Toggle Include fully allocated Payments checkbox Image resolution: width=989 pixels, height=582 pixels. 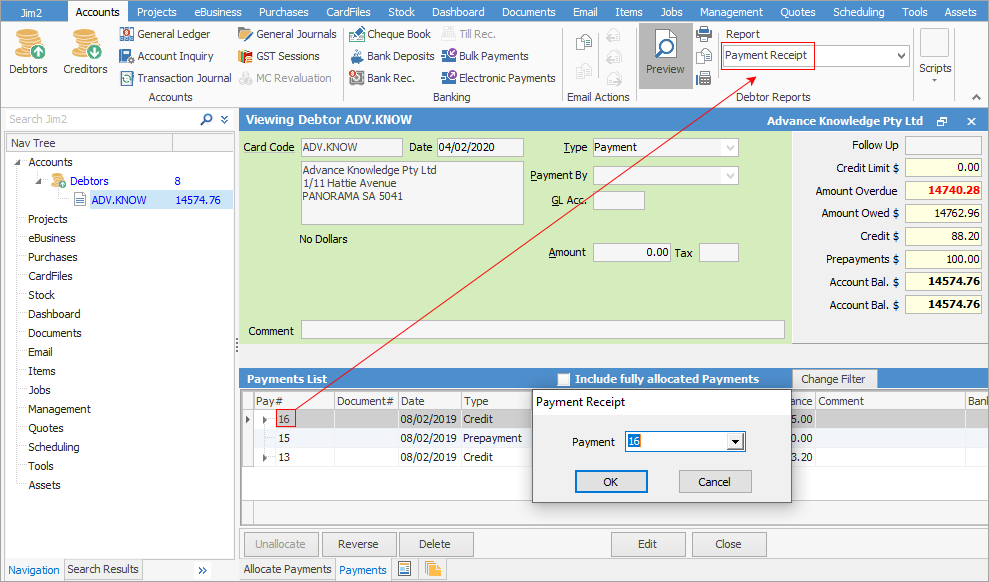click(x=564, y=379)
